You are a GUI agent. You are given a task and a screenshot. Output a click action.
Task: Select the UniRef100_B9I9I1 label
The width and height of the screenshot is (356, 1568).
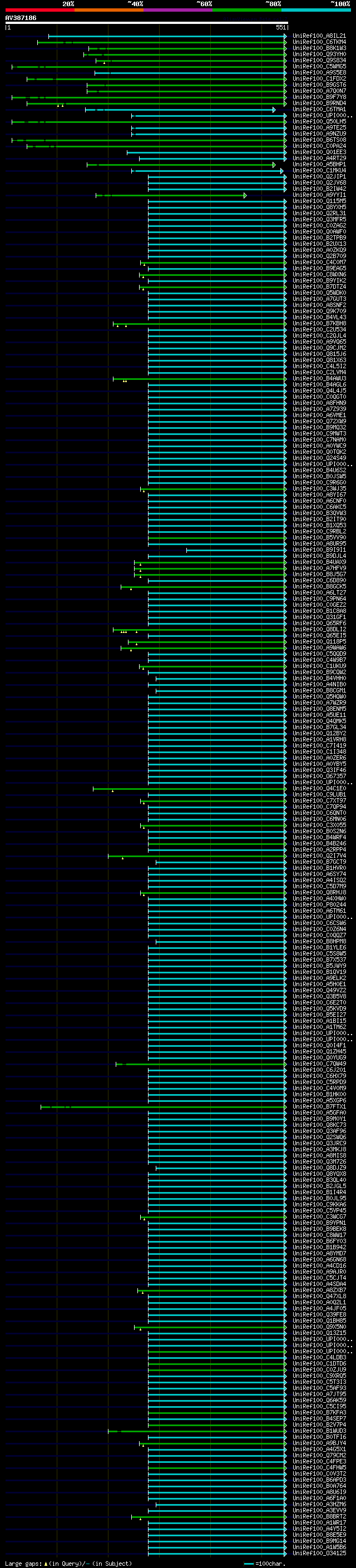[x=319, y=550]
